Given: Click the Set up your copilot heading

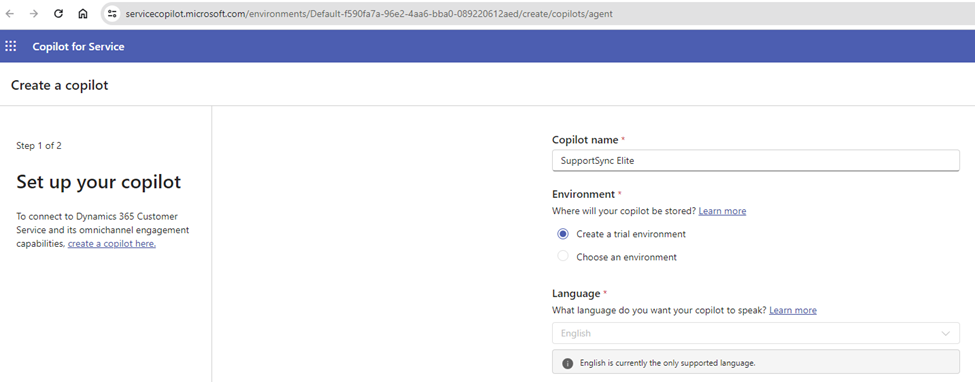Looking at the screenshot, I should (x=99, y=182).
